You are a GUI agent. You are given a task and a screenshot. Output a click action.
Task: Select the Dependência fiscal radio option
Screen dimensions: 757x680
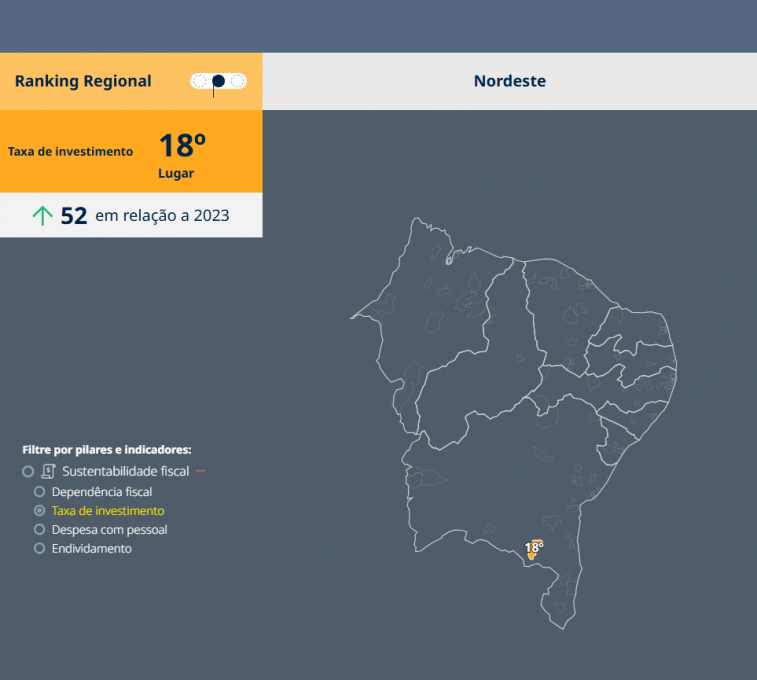pyautogui.click(x=40, y=492)
